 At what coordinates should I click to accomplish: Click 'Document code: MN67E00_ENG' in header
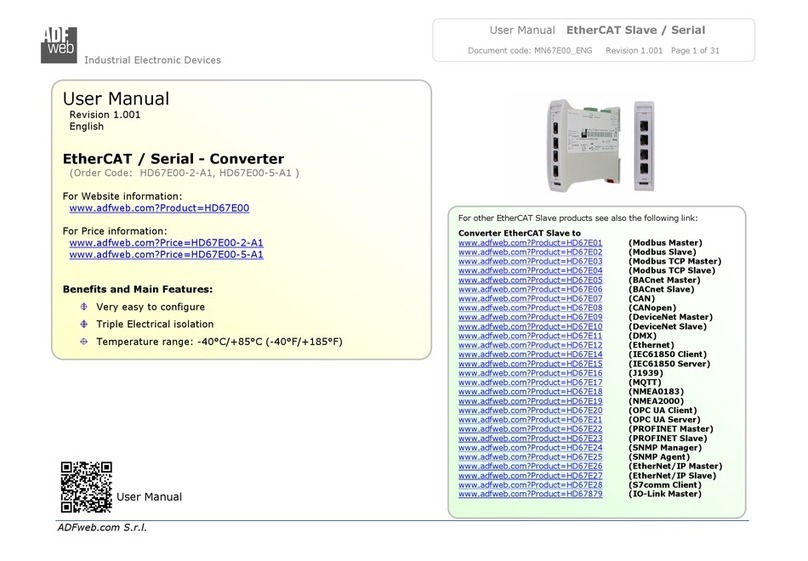530,50
